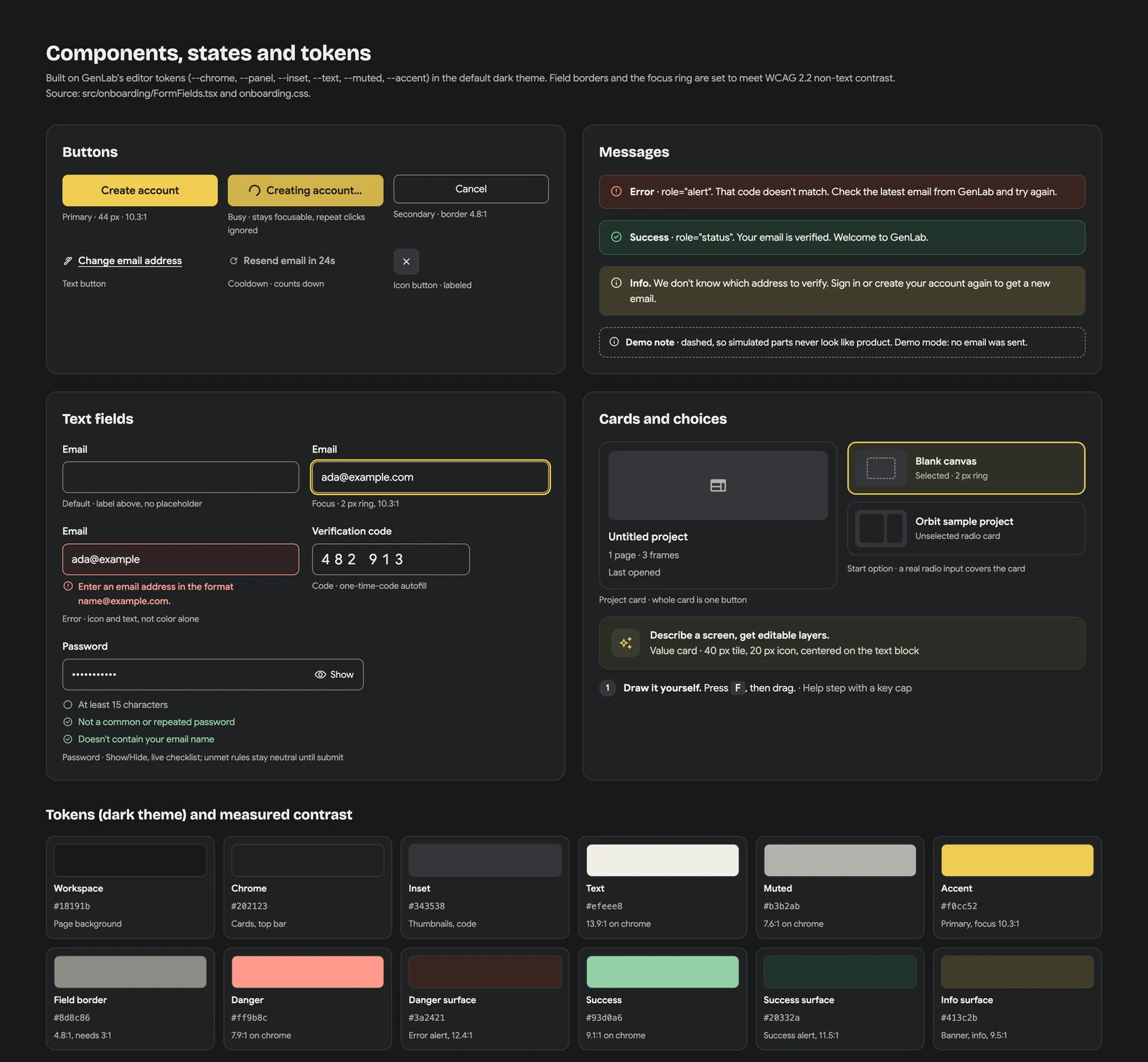Click the focused Email field with ada@example.com
The height and width of the screenshot is (1062, 1148).
(430, 477)
